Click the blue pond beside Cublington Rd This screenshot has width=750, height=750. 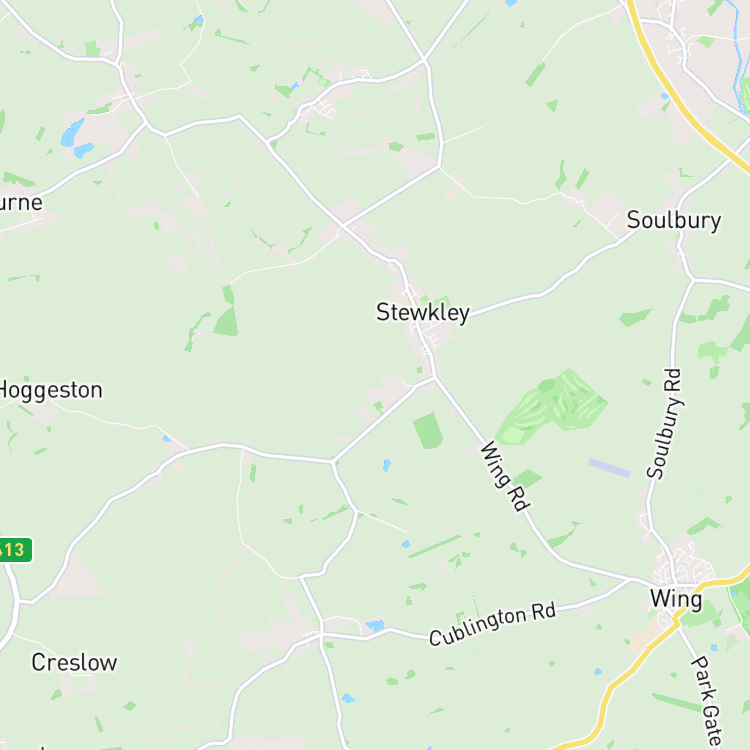point(375,625)
